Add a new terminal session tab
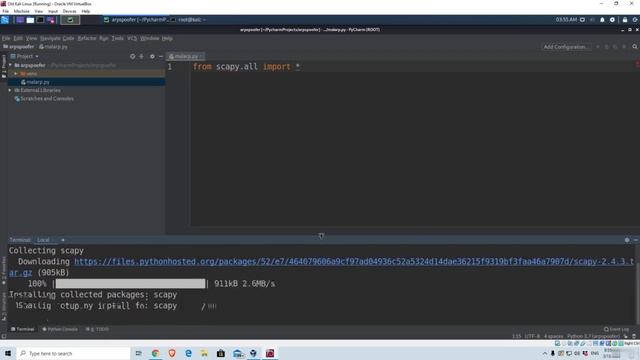 click(62, 240)
